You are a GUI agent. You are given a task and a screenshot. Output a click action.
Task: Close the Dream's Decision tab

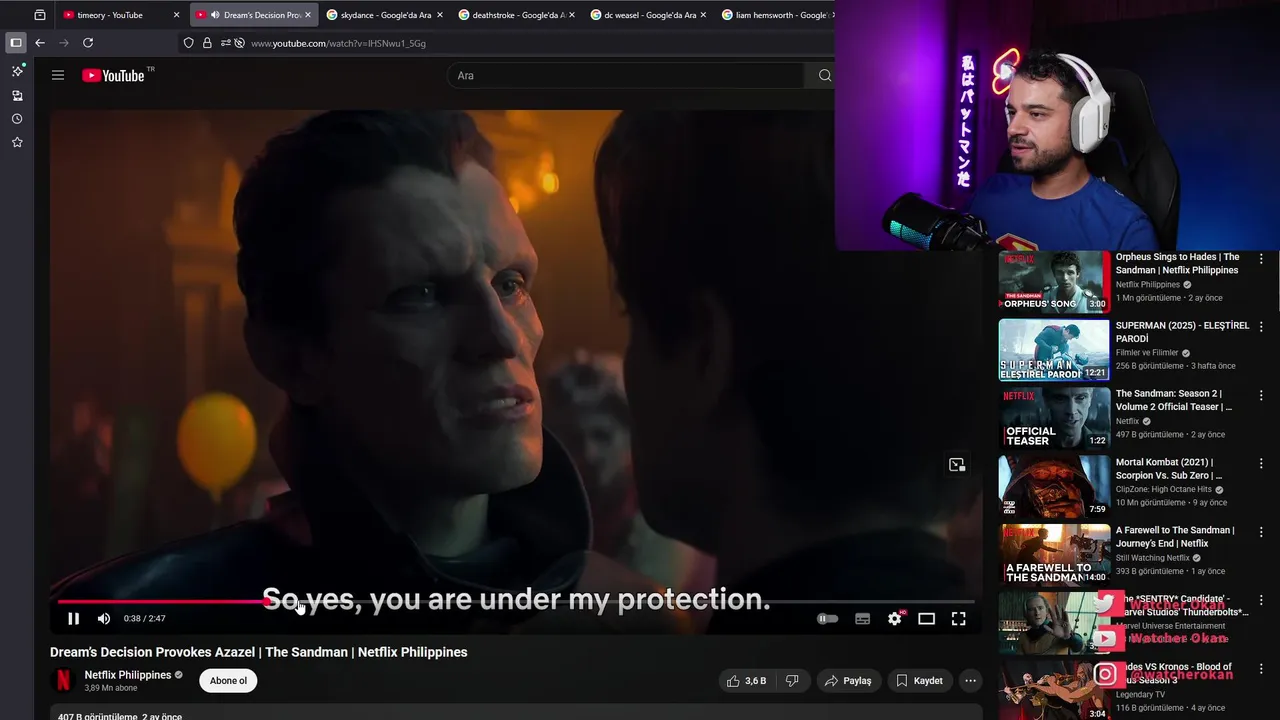tap(308, 15)
